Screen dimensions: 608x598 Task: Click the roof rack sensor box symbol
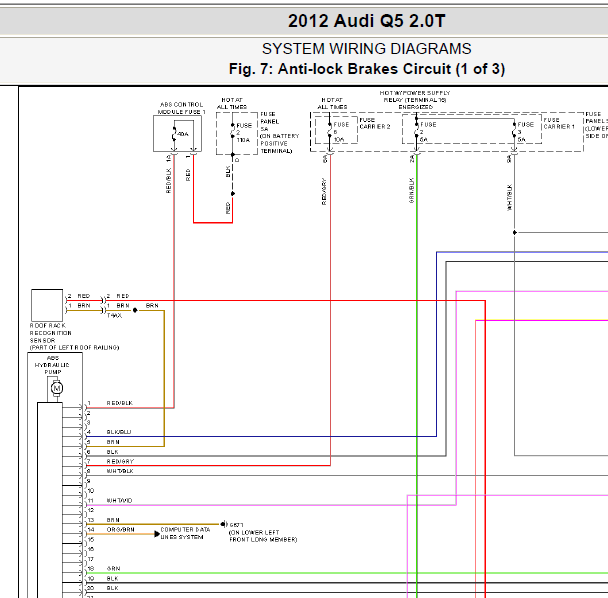point(47,305)
